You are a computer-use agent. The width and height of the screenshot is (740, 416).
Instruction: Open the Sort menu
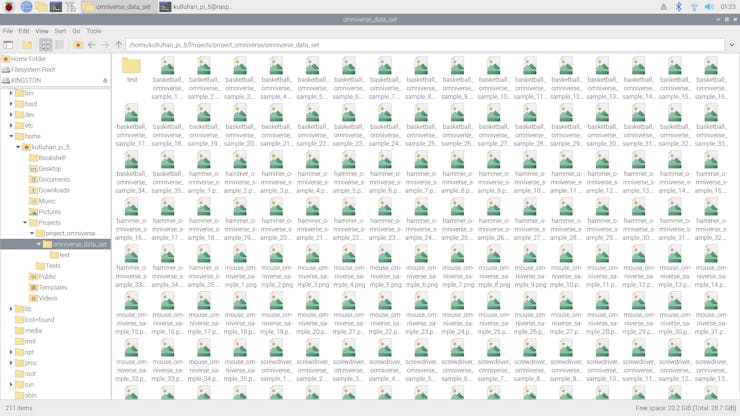click(60, 31)
